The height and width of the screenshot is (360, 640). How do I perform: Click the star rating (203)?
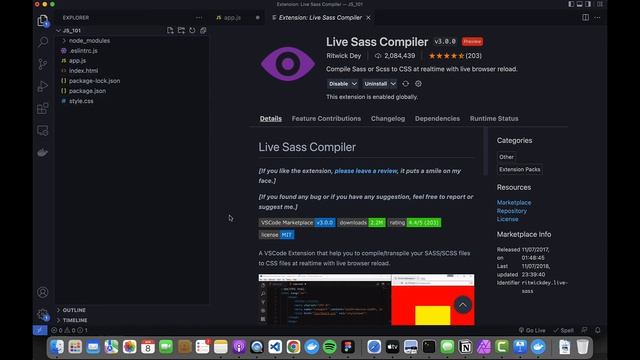pos(455,56)
